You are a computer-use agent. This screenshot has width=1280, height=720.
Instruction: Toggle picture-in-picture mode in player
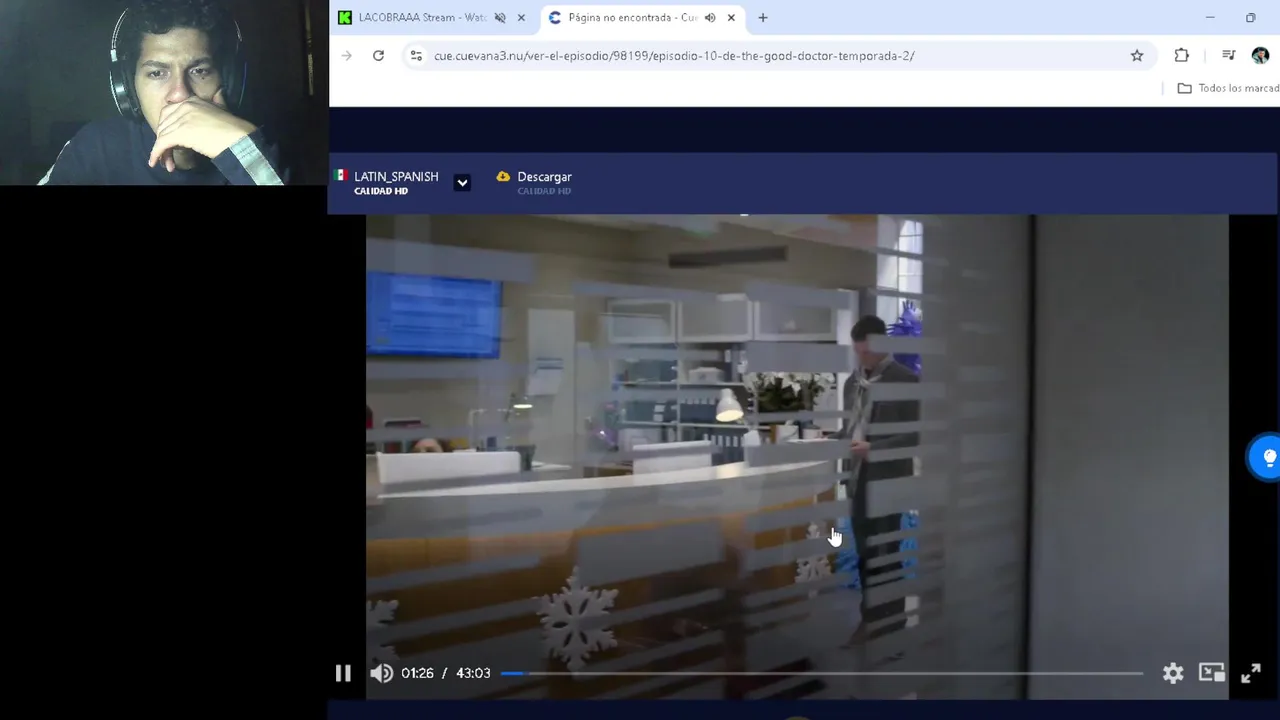tap(1212, 673)
